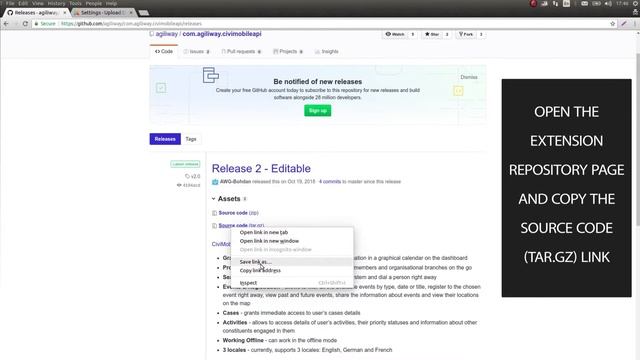Viewport: 640px width, 360px height.
Task: Switch to the Tags sub-navigation
Action: pos(191,139)
